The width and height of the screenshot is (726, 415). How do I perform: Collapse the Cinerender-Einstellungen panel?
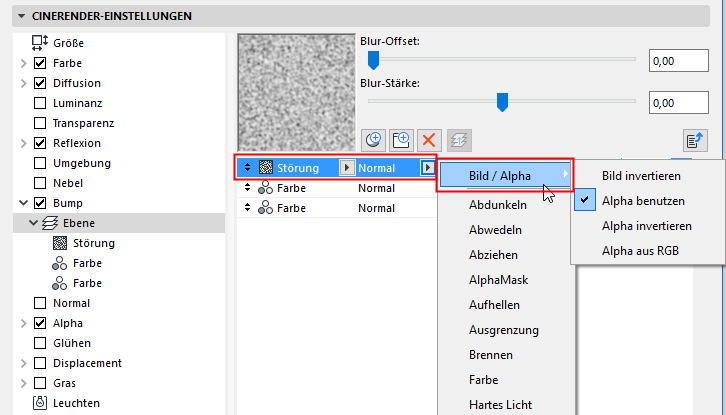click(21, 16)
